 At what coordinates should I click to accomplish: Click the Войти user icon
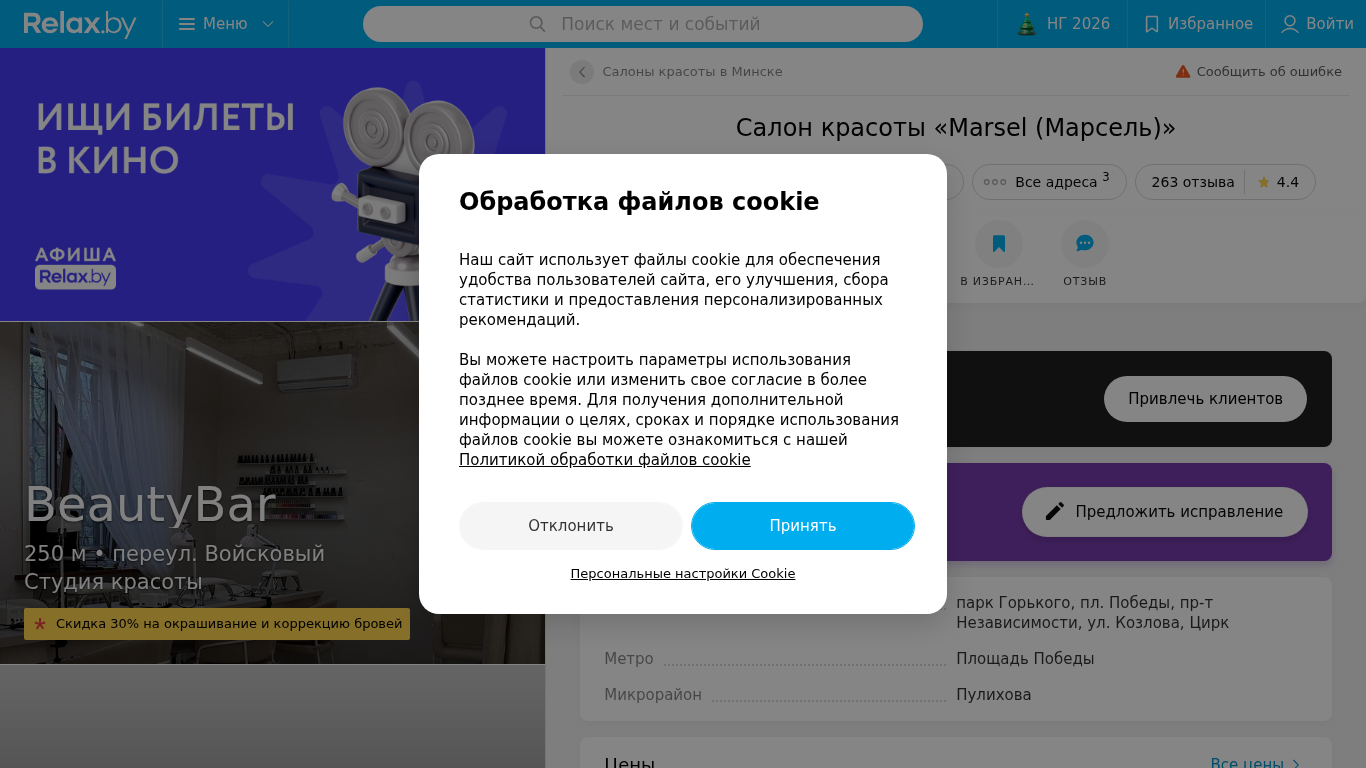1290,24
